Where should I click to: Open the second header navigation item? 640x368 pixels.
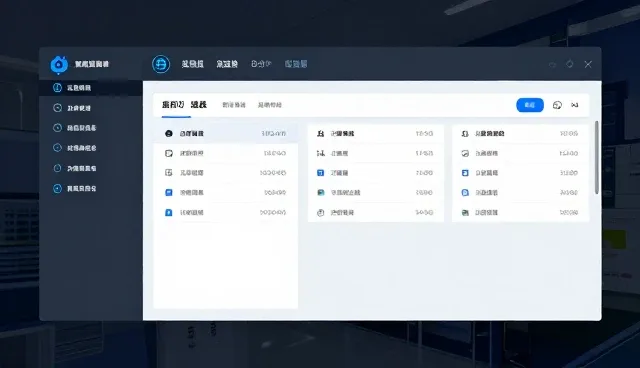[227, 64]
